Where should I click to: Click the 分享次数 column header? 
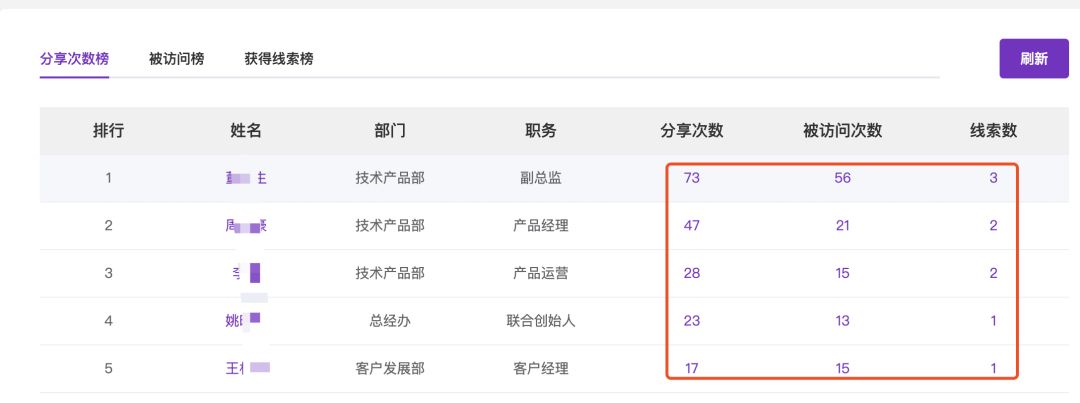(x=692, y=131)
